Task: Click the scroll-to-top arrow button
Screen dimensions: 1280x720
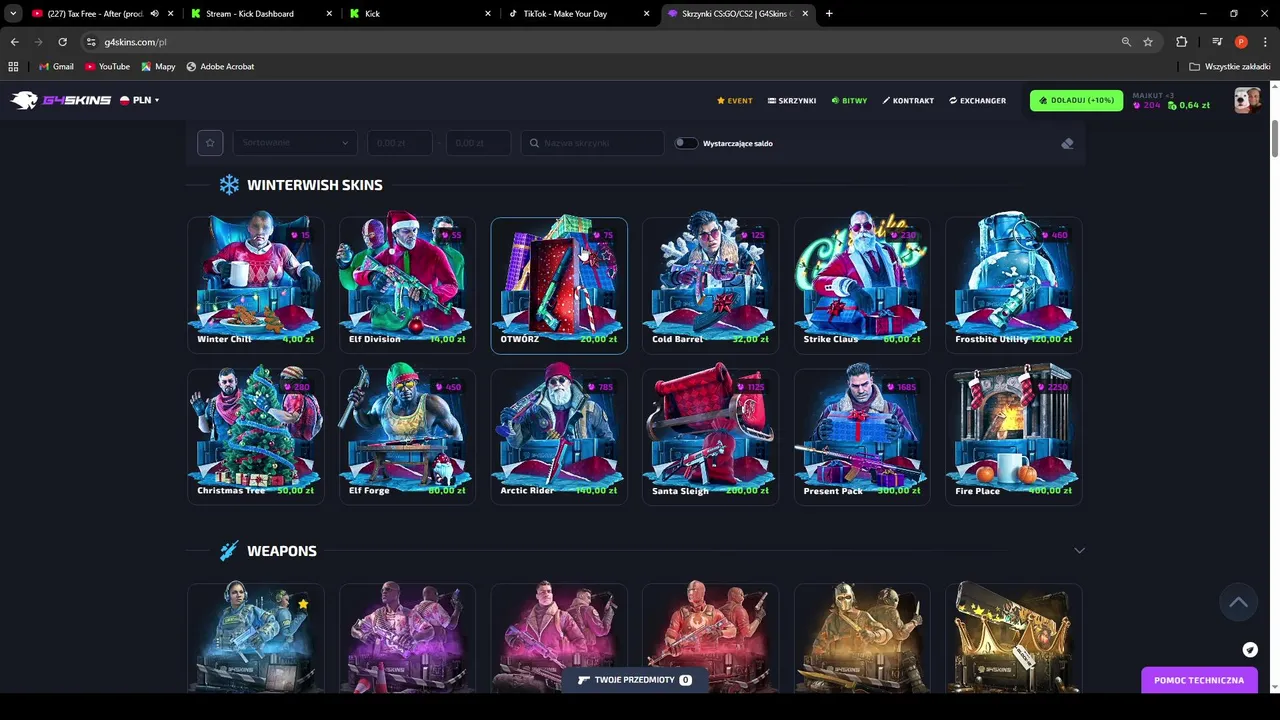Action: click(x=1238, y=601)
